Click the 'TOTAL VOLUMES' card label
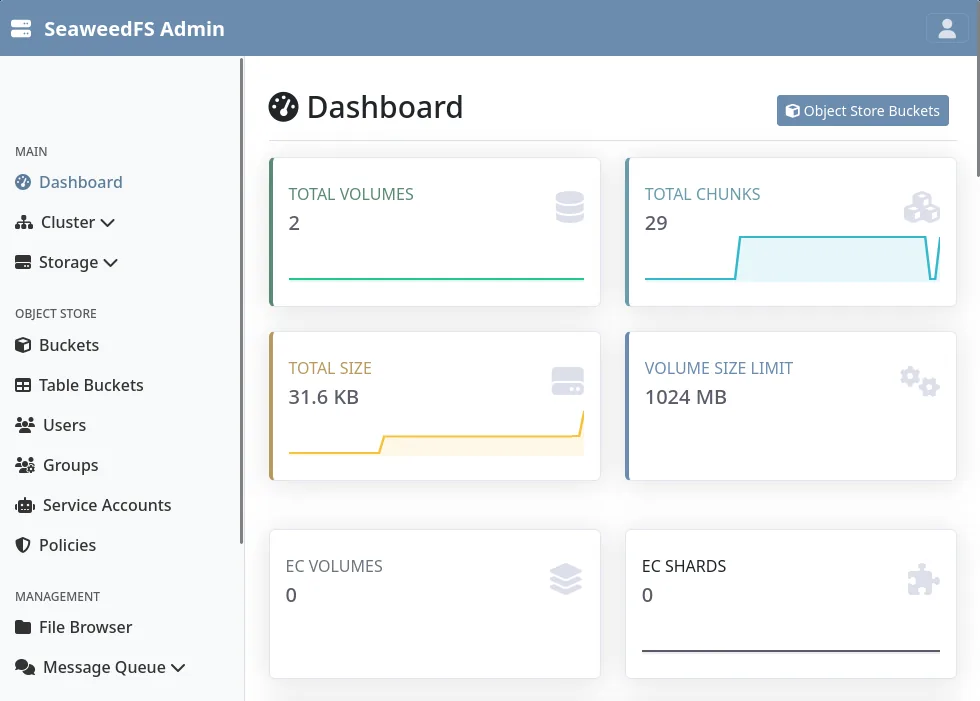 click(x=351, y=194)
